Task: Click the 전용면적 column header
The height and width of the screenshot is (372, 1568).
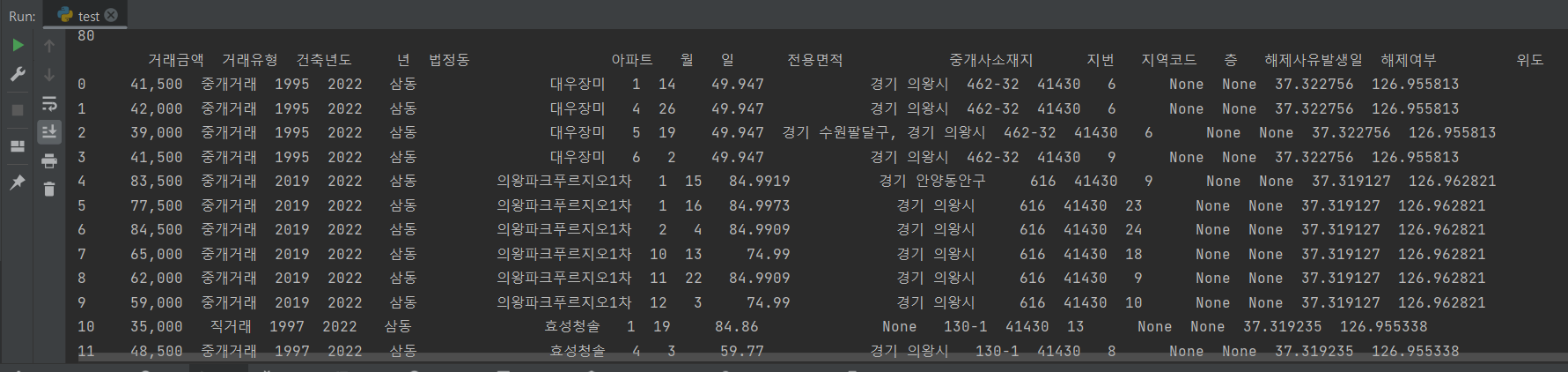Action: pyautogui.click(x=815, y=60)
